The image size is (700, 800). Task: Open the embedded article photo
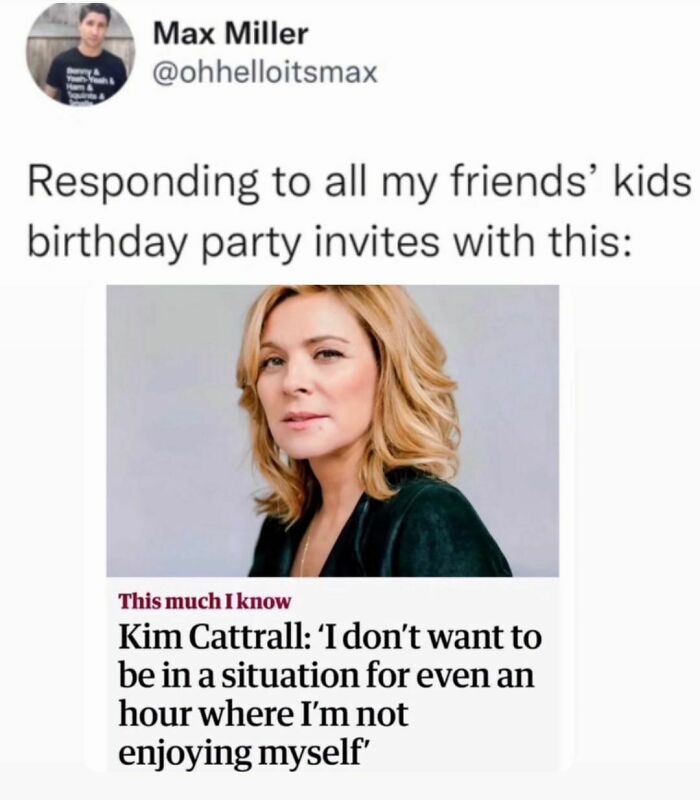(332, 431)
